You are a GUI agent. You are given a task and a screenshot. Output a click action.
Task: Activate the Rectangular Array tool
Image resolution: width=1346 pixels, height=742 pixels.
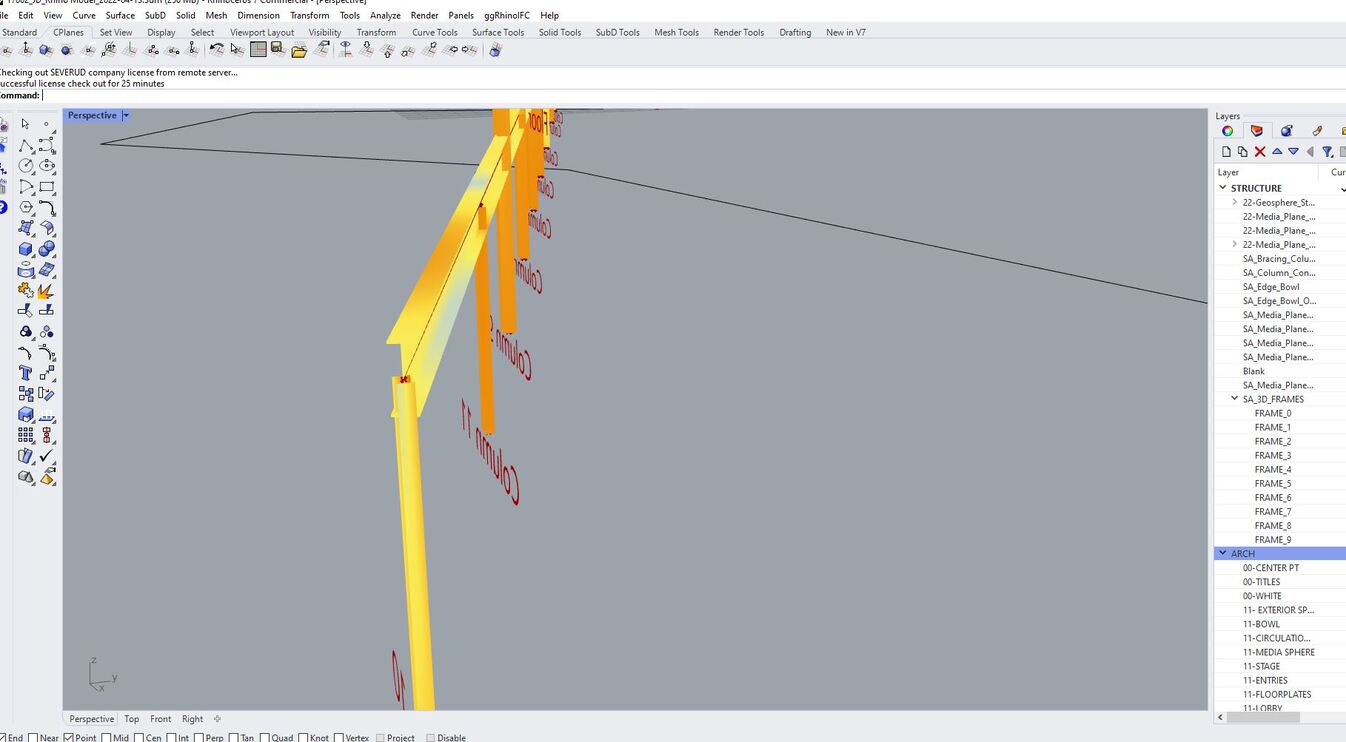(x=26, y=436)
